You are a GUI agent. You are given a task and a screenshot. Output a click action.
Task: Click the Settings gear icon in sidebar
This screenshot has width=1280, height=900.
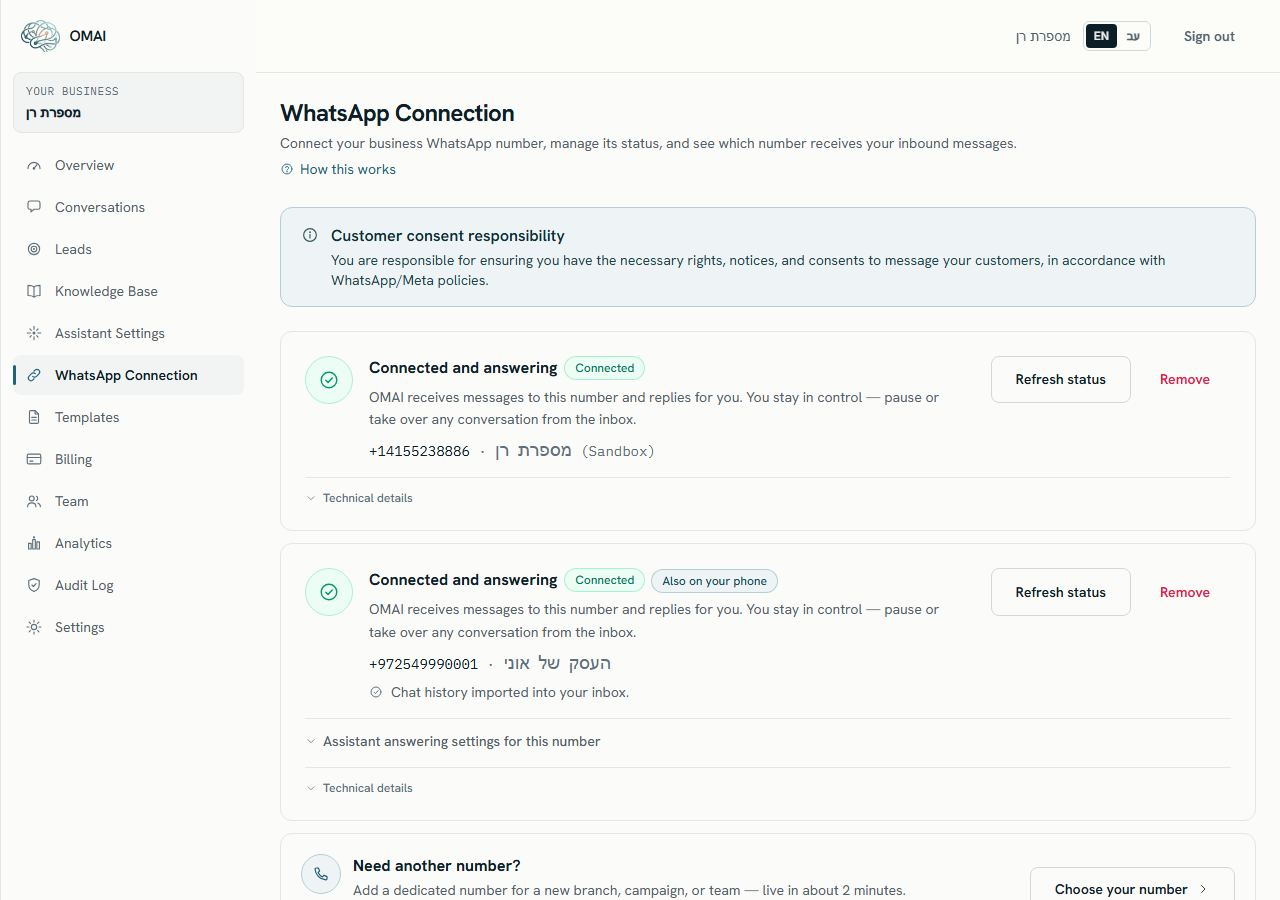[34, 628]
